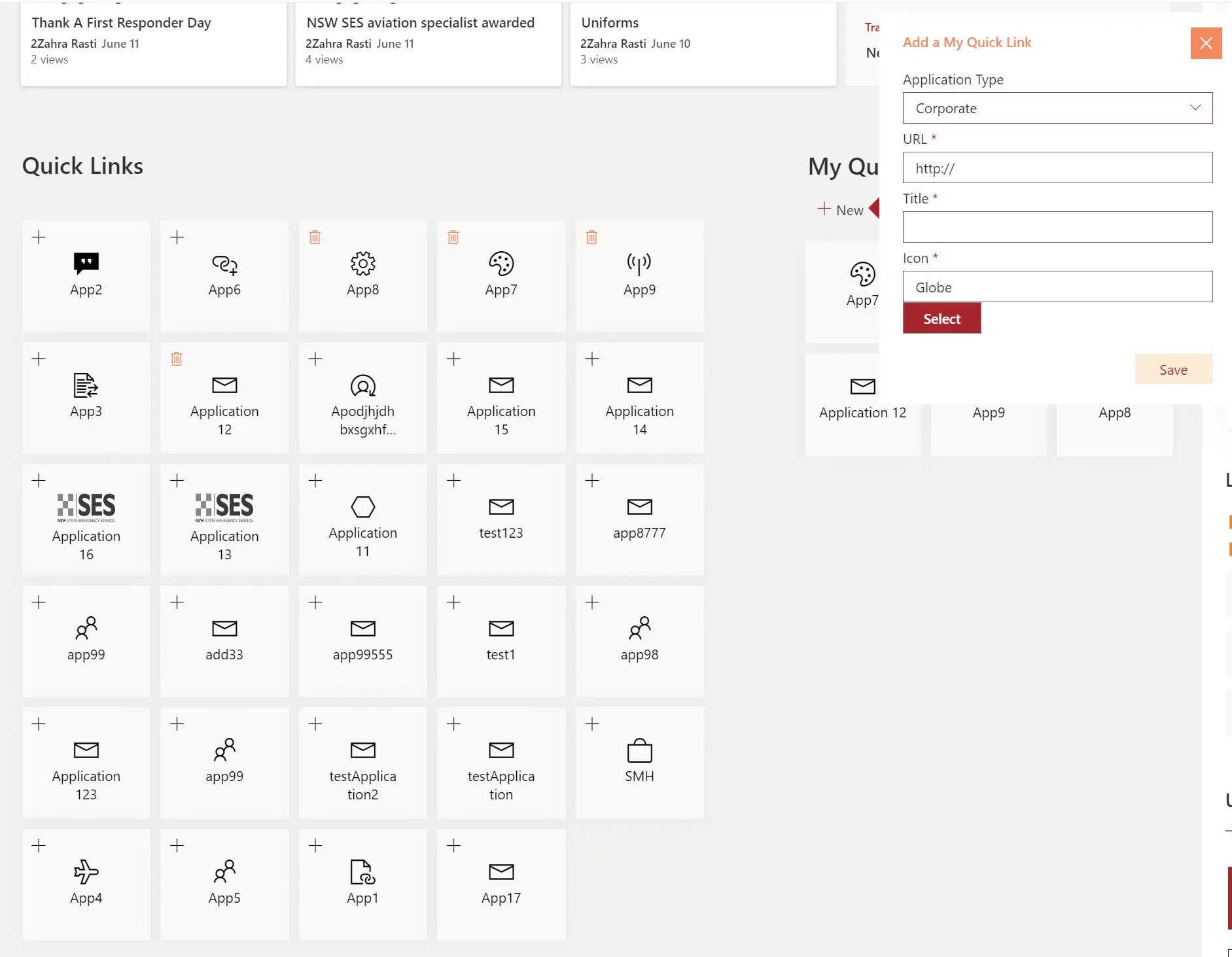Image resolution: width=1232 pixels, height=957 pixels.
Task: Click the App4 airplane icon
Action: pos(86,872)
